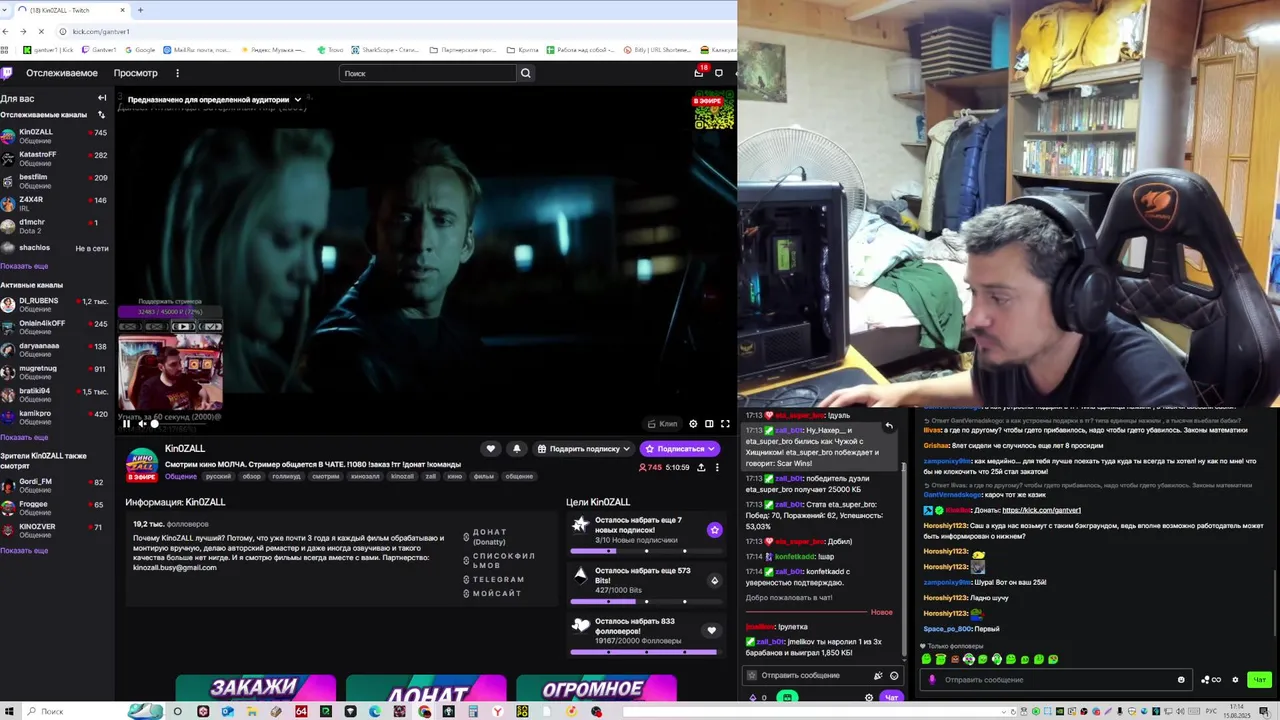The height and width of the screenshot is (720, 1280).
Task: Open the Windows Start menu
Action: pos(9,711)
